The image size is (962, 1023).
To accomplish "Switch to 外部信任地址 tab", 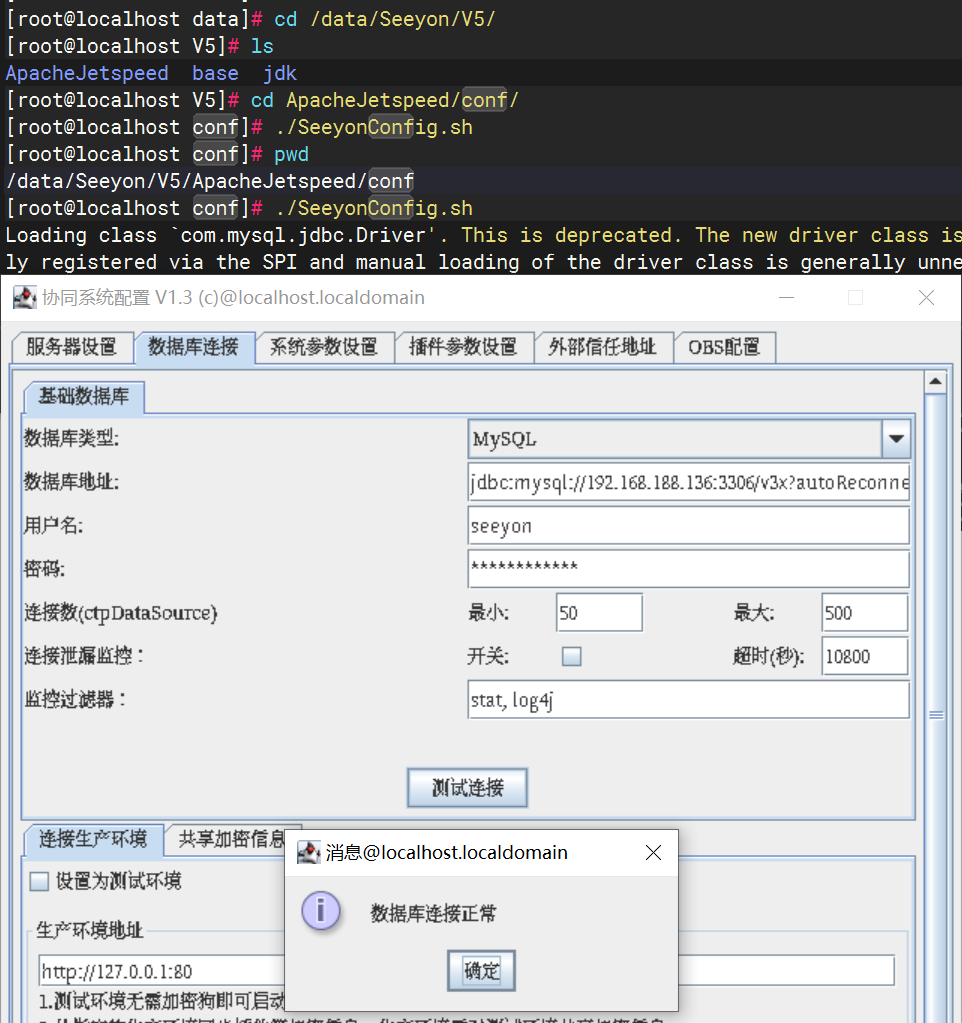I will point(602,346).
